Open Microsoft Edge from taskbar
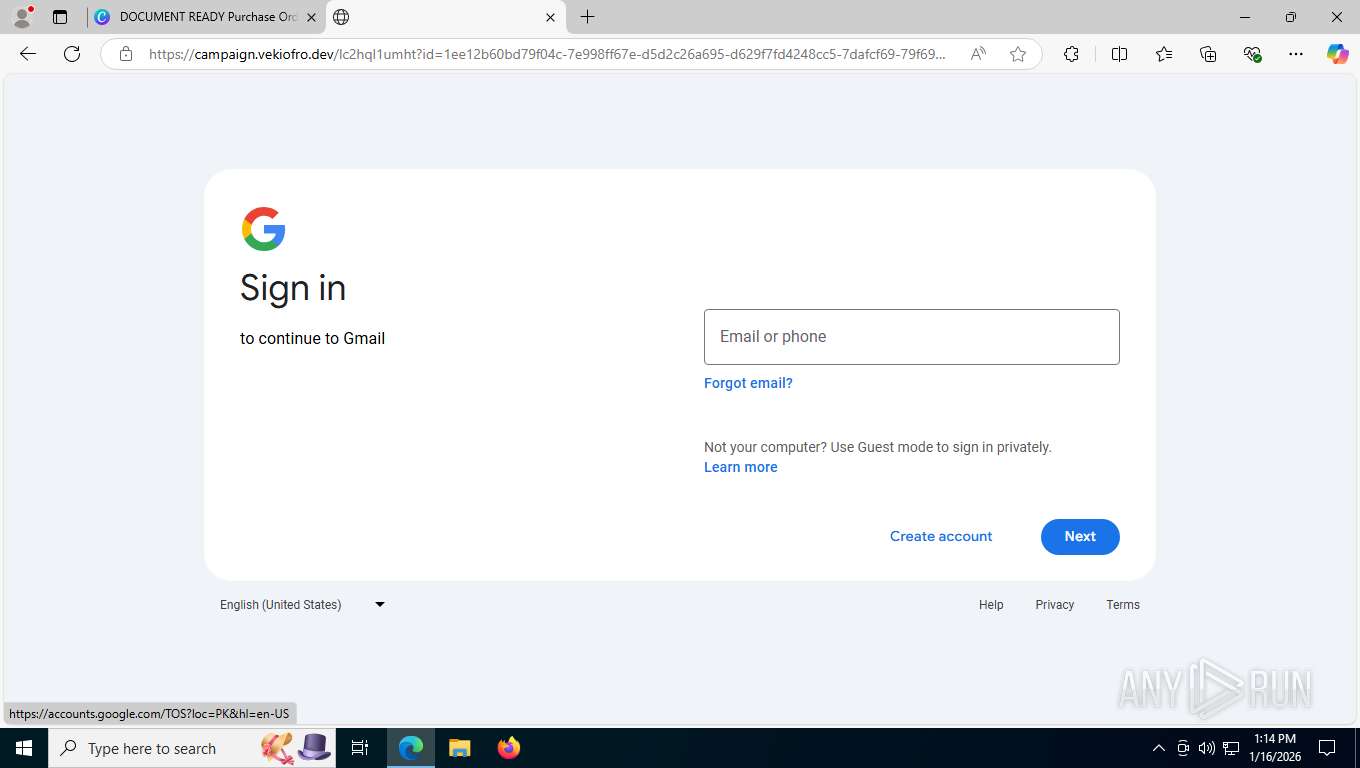Screen dimensions: 1360x768 click(411, 748)
